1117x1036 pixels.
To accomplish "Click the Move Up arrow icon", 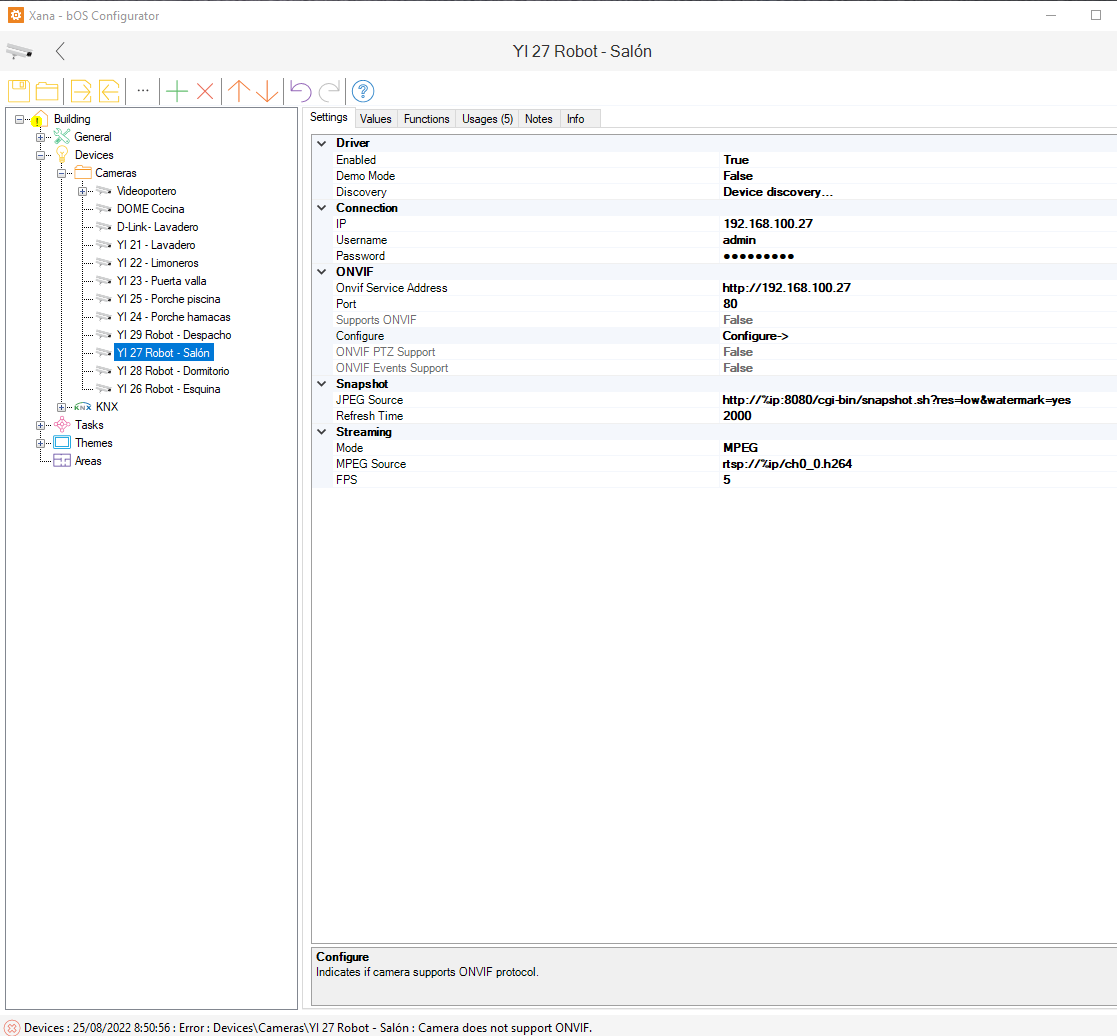I will click(238, 91).
